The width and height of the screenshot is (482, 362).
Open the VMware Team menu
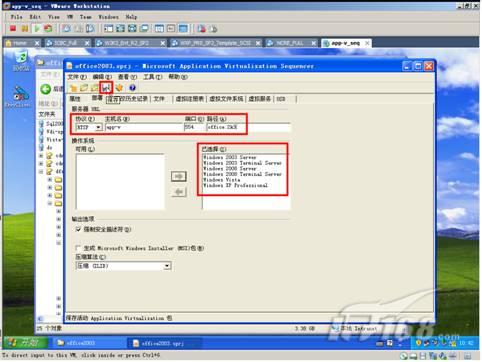86,17
